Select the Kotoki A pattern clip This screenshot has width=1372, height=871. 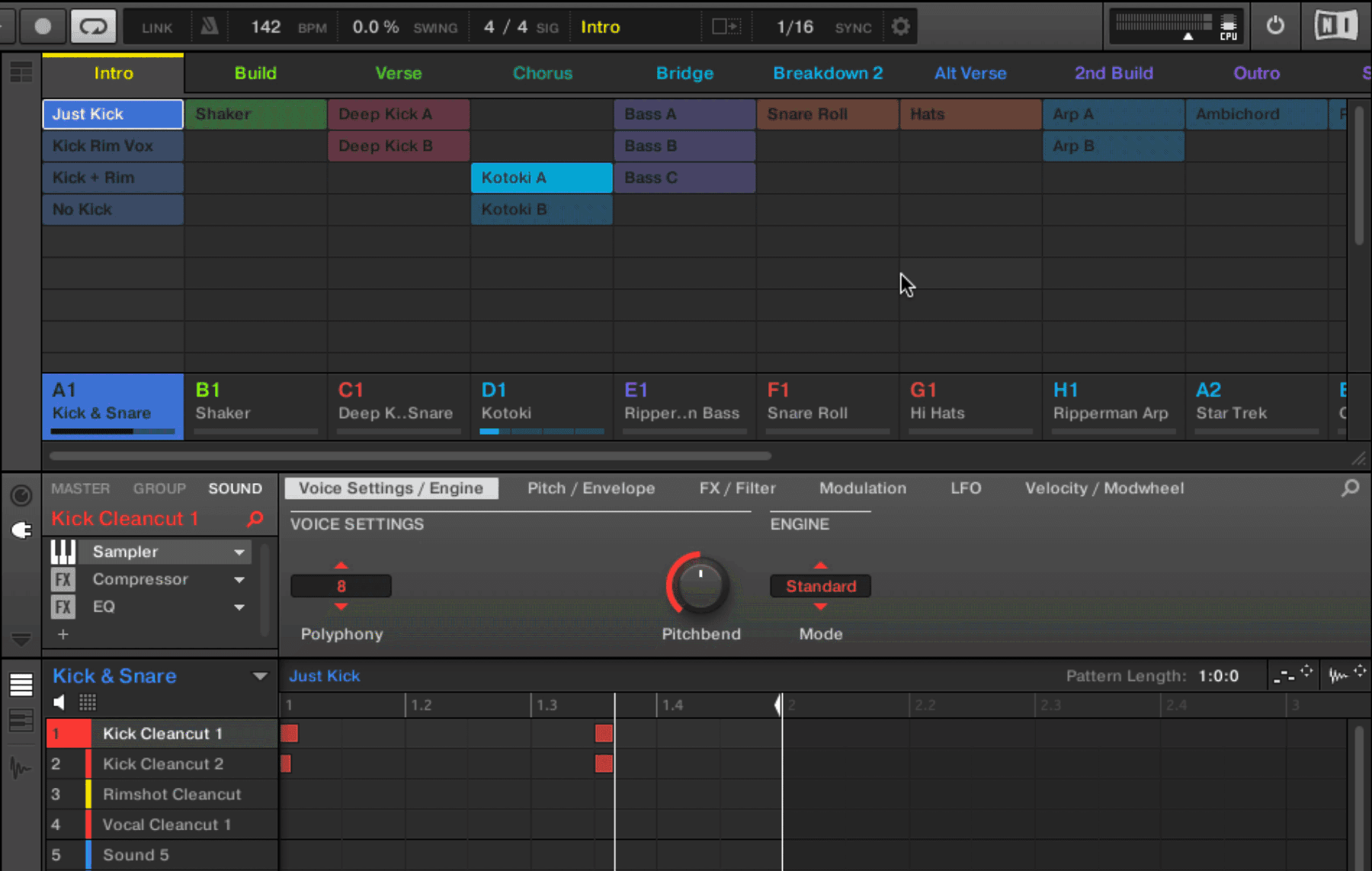[x=541, y=178]
